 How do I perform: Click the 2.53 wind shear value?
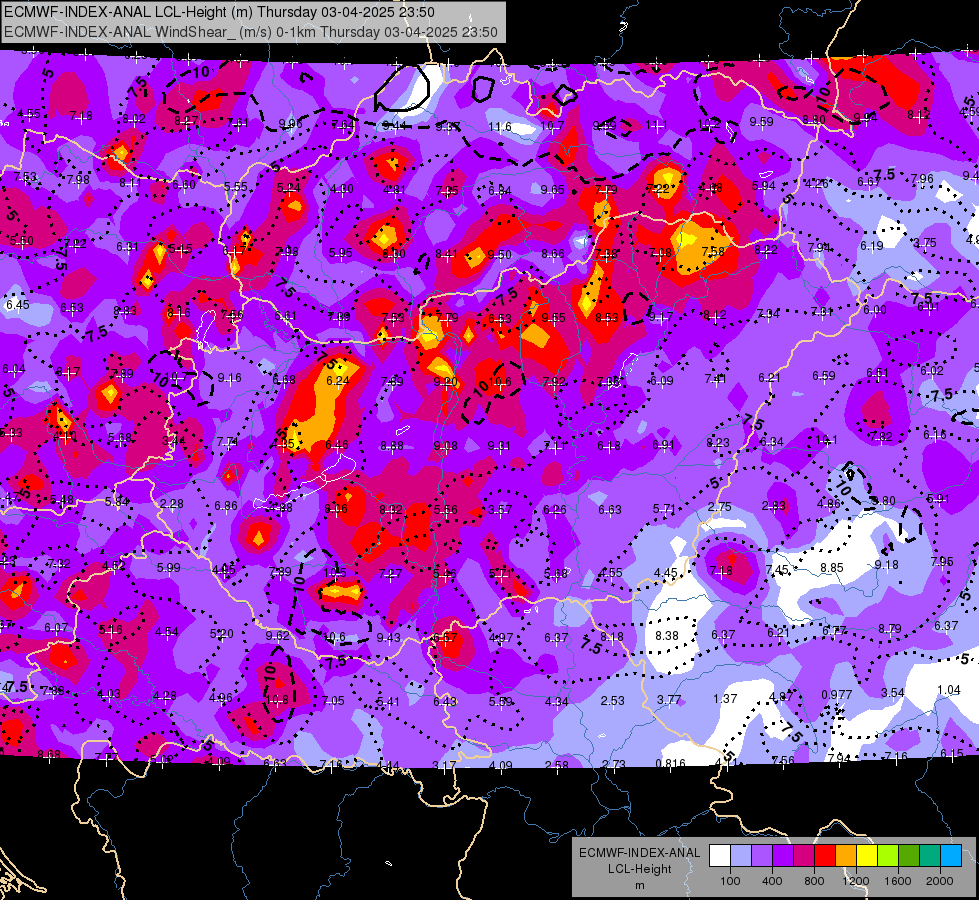[612, 701]
